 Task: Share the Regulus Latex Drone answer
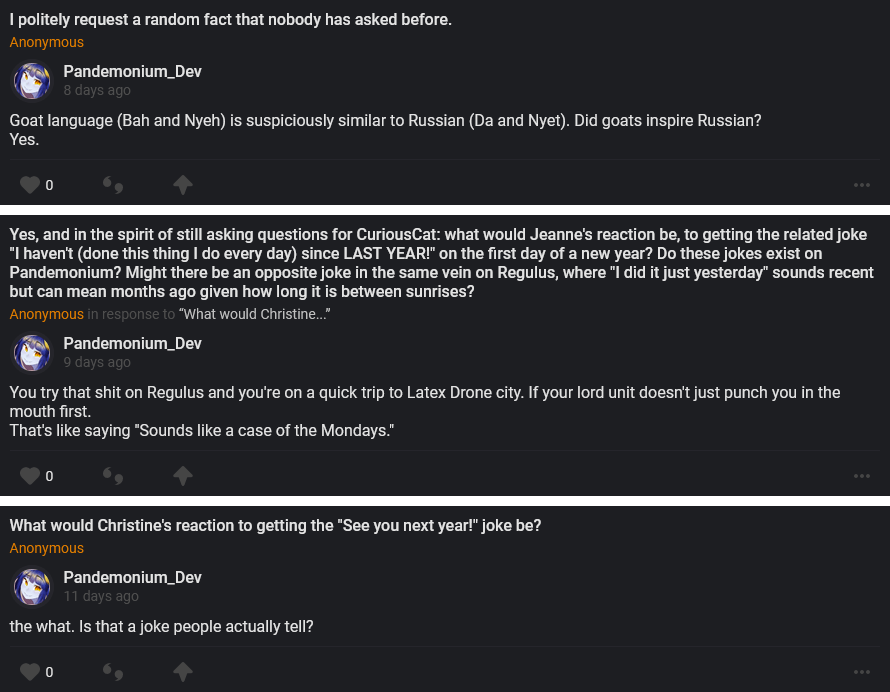tap(182, 476)
